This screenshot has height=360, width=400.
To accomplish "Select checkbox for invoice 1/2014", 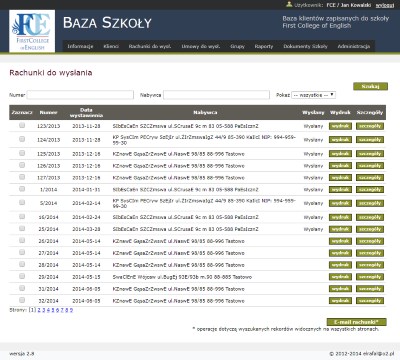I will [22, 189].
